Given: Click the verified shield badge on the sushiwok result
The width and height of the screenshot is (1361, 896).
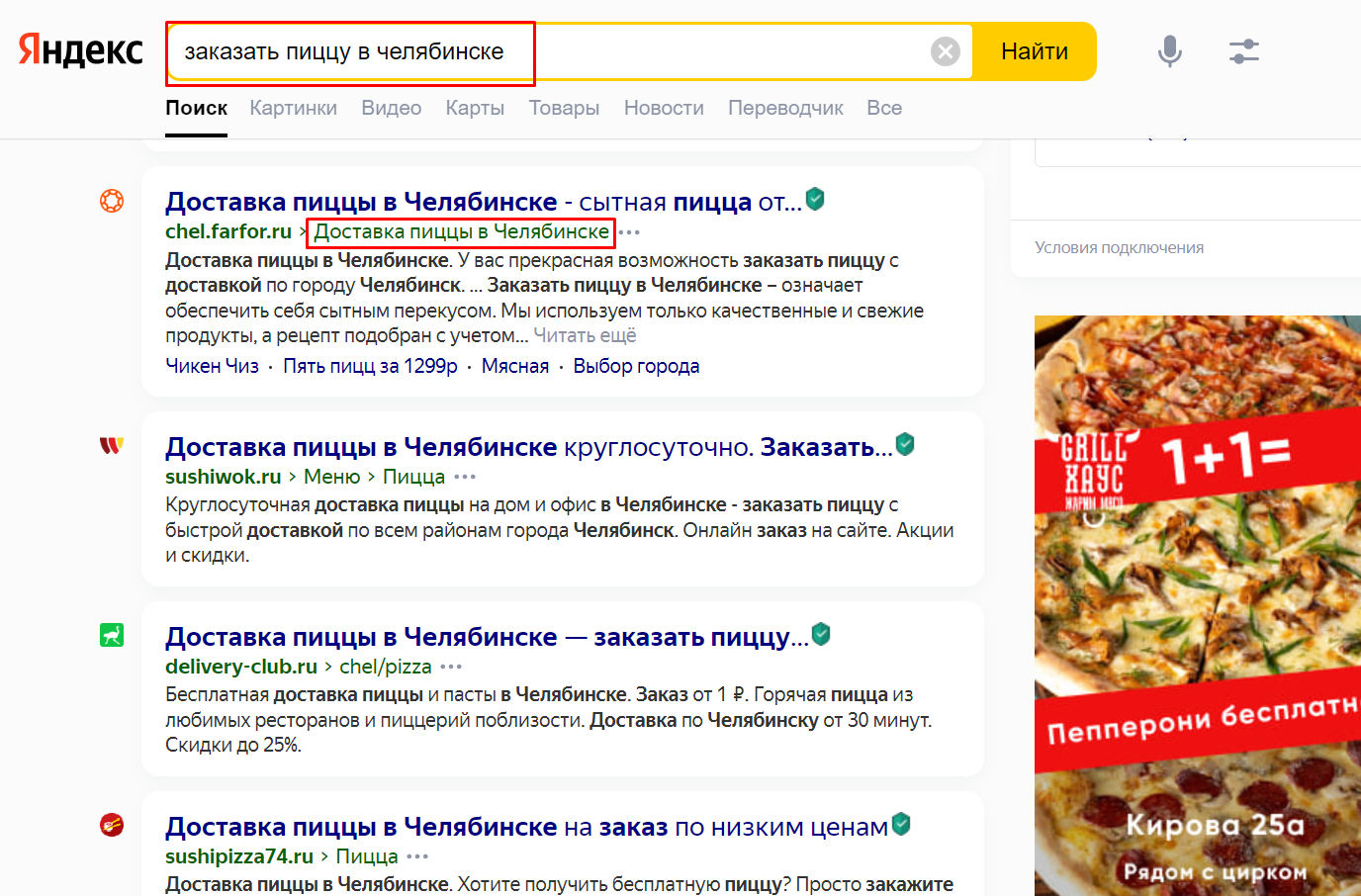Looking at the screenshot, I should point(905,444).
